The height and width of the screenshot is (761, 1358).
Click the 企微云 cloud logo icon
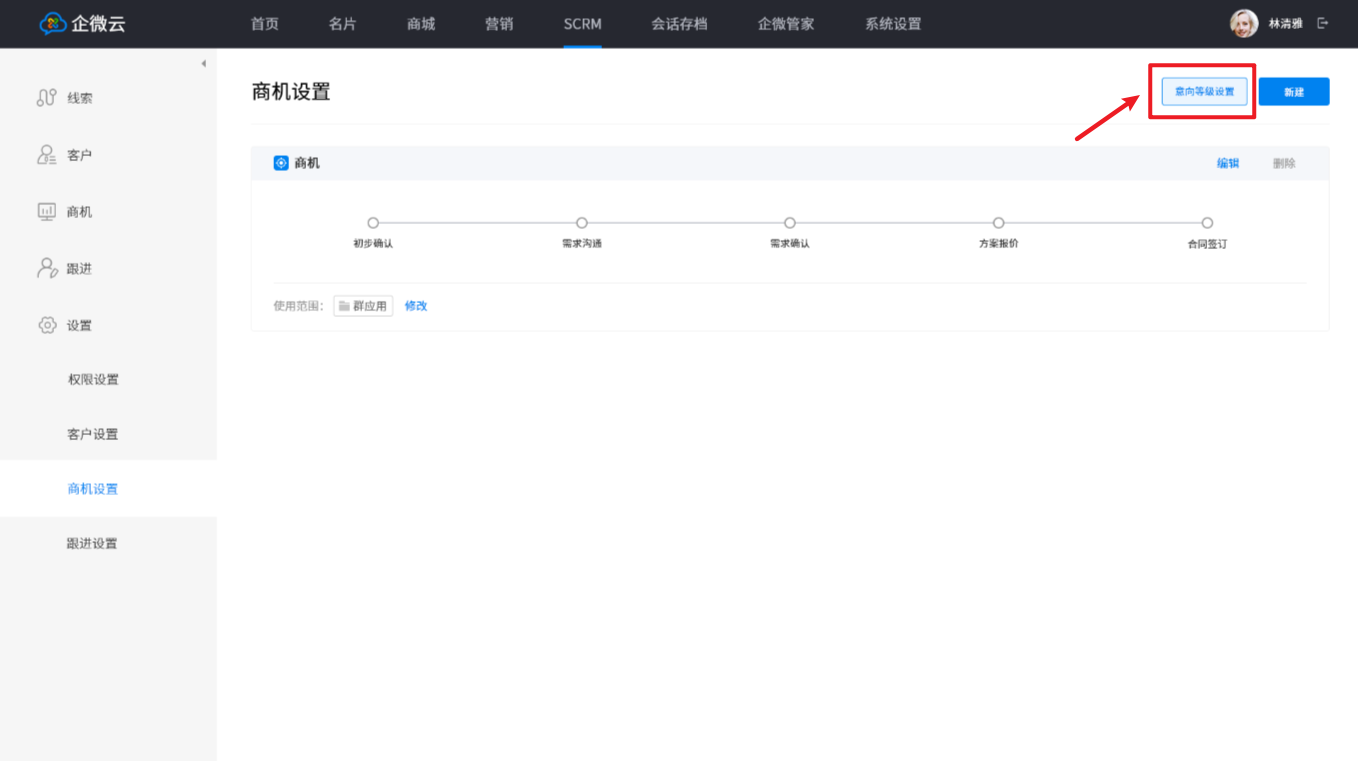click(53, 24)
